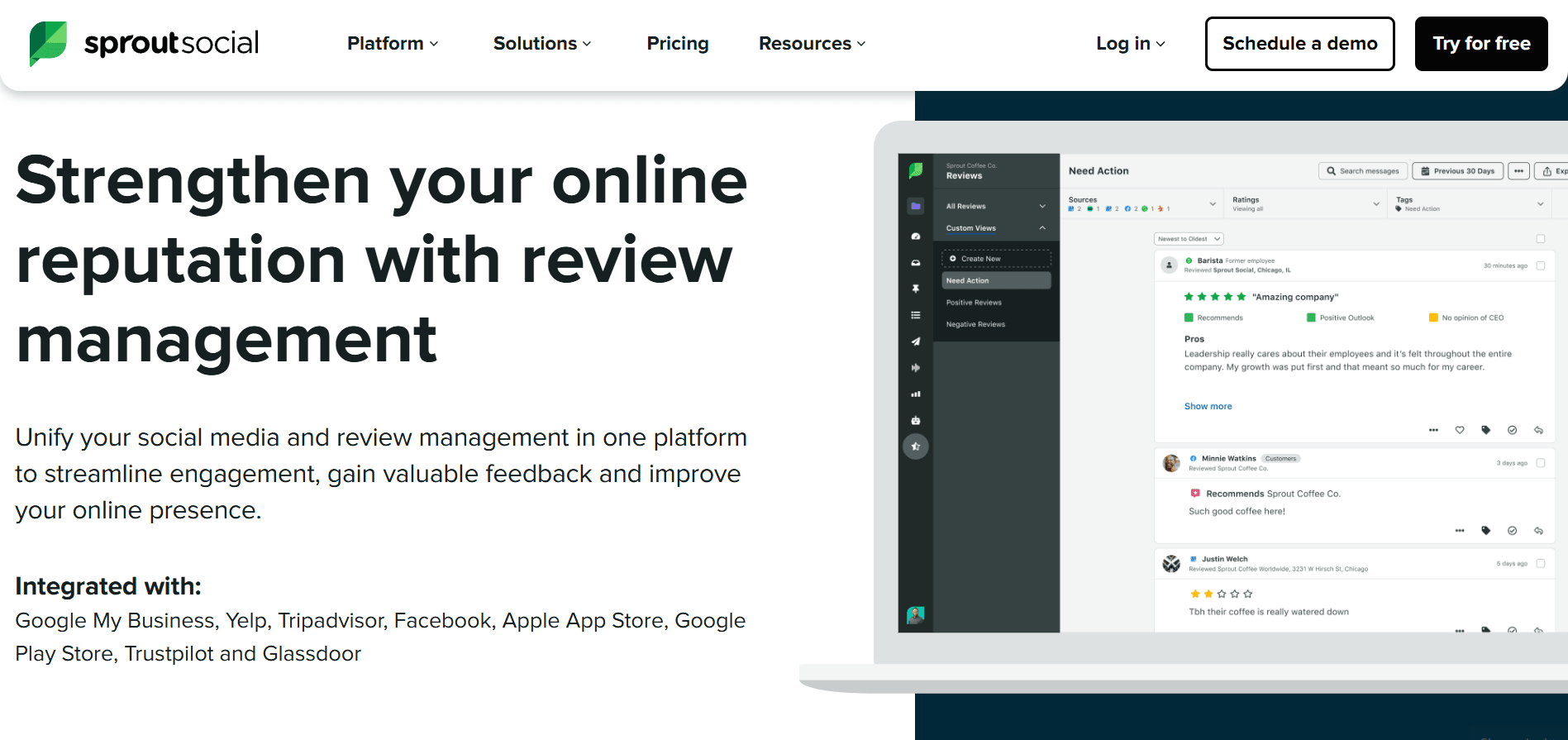The width and height of the screenshot is (1568, 740).
Task: Open the Solutions dropdown menu
Action: (x=542, y=43)
